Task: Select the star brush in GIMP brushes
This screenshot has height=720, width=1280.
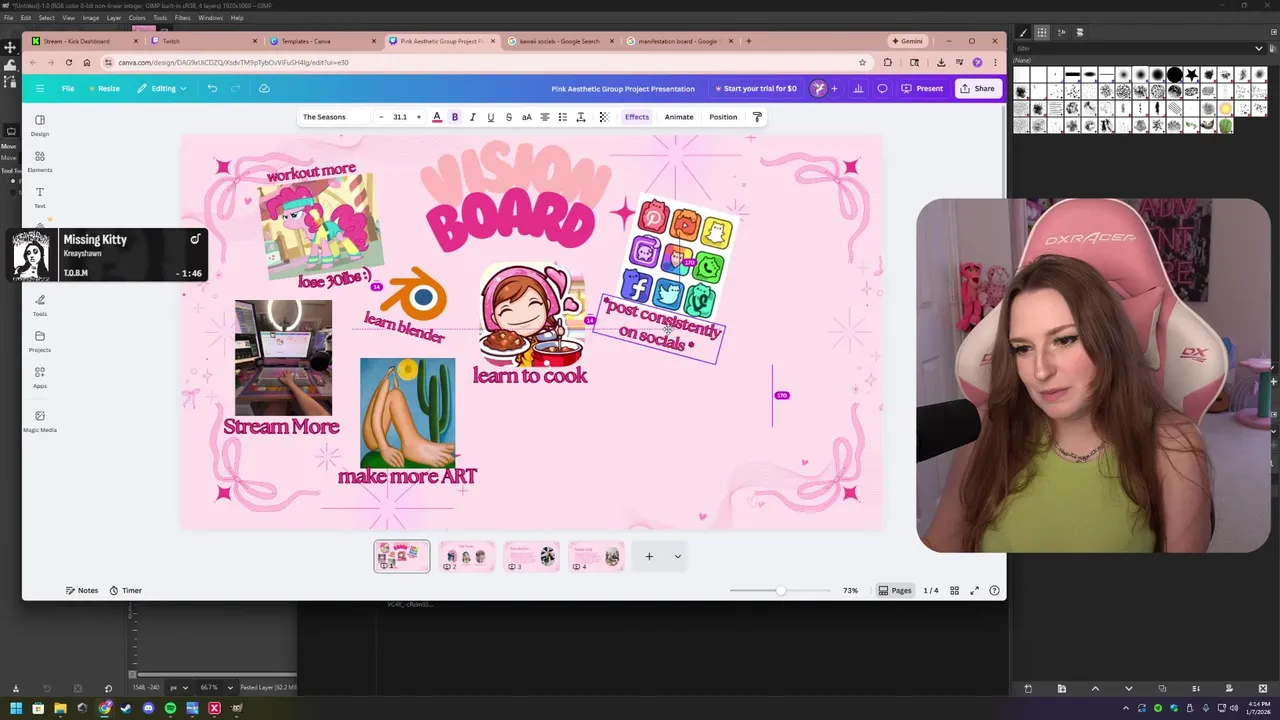Action: [1192, 75]
